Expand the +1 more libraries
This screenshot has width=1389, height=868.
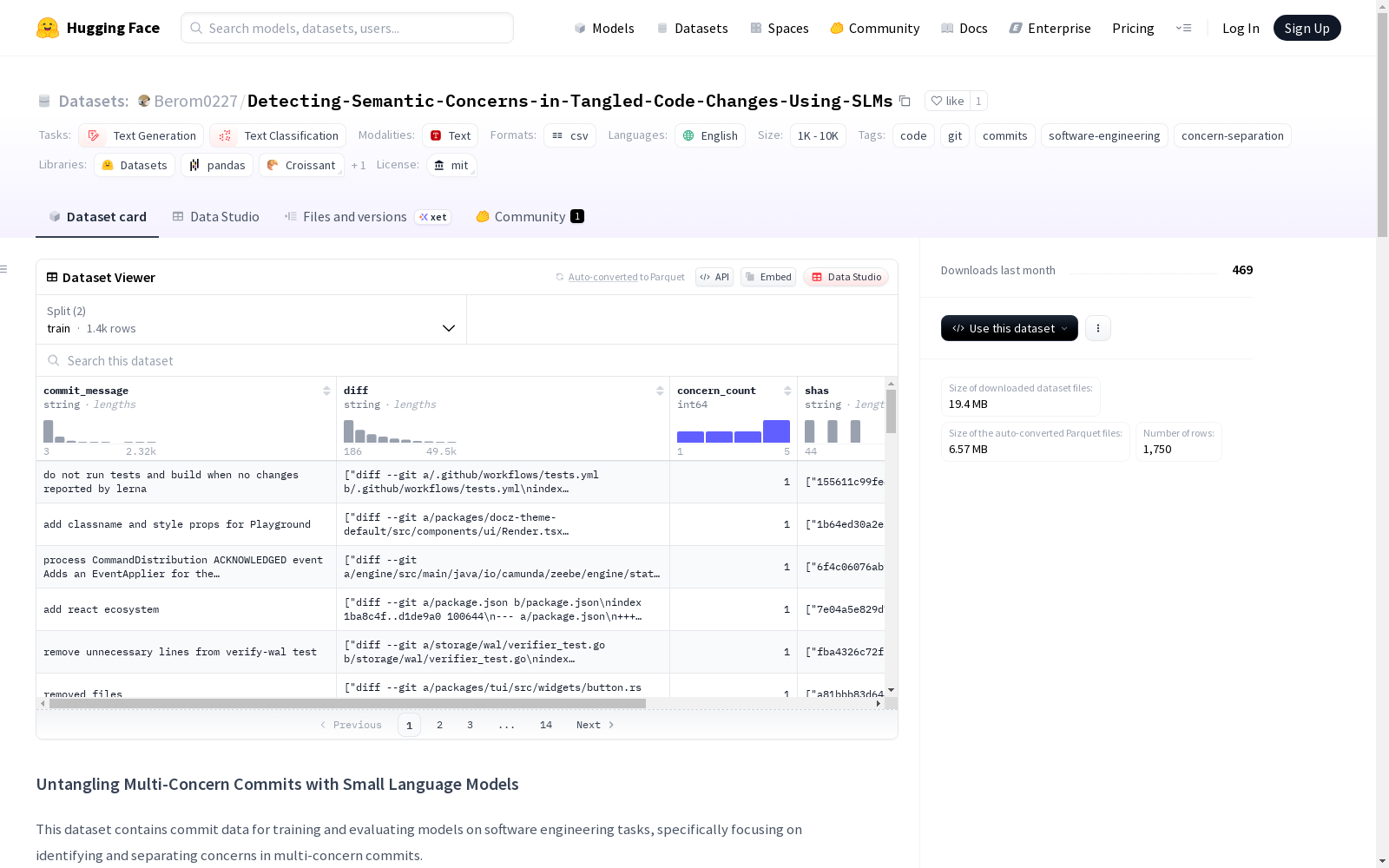(359, 165)
